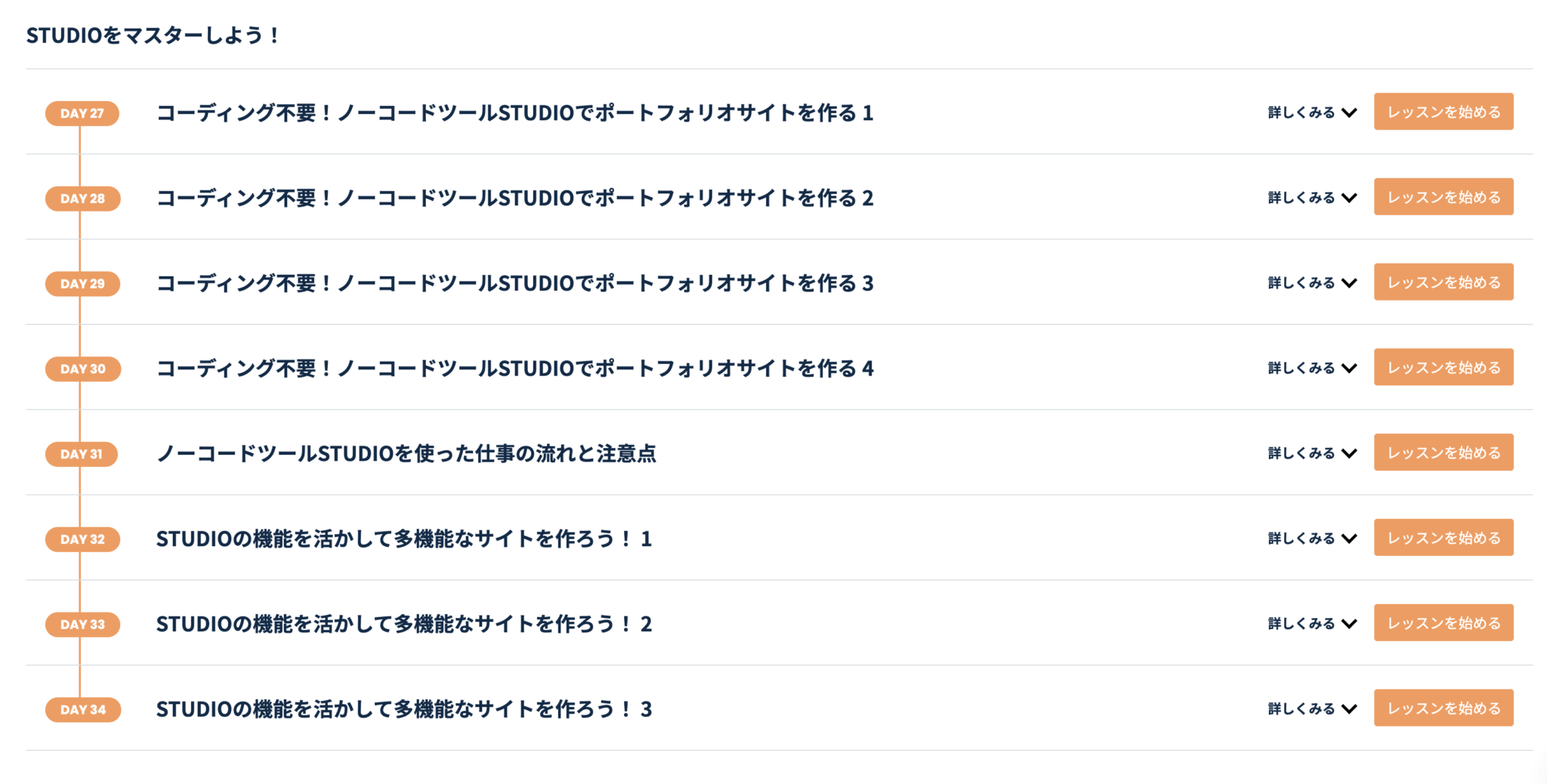Screen dimensions: 1547x784
Task: Start the DAY 27 lesson
Action: pyautogui.click(x=1443, y=112)
